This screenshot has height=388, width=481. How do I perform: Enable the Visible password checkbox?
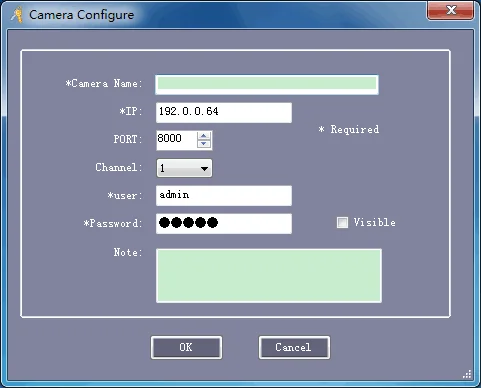342,222
